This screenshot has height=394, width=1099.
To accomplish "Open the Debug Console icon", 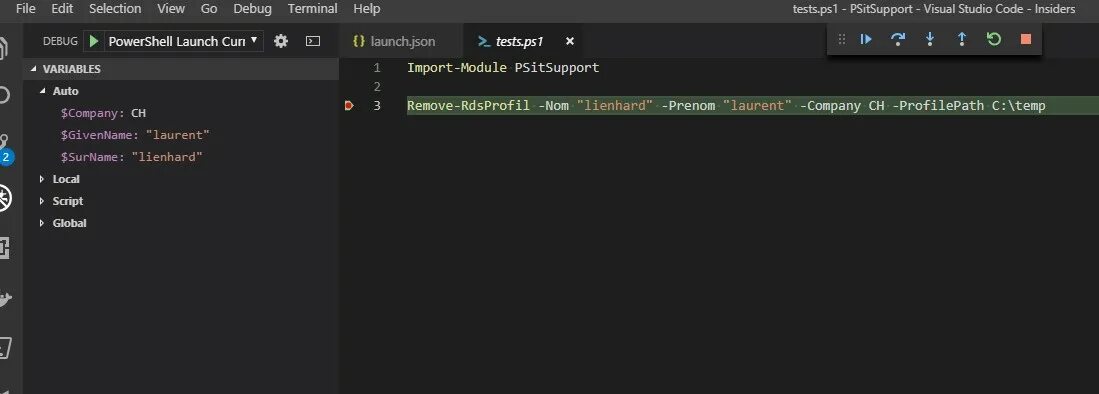I will (x=313, y=41).
